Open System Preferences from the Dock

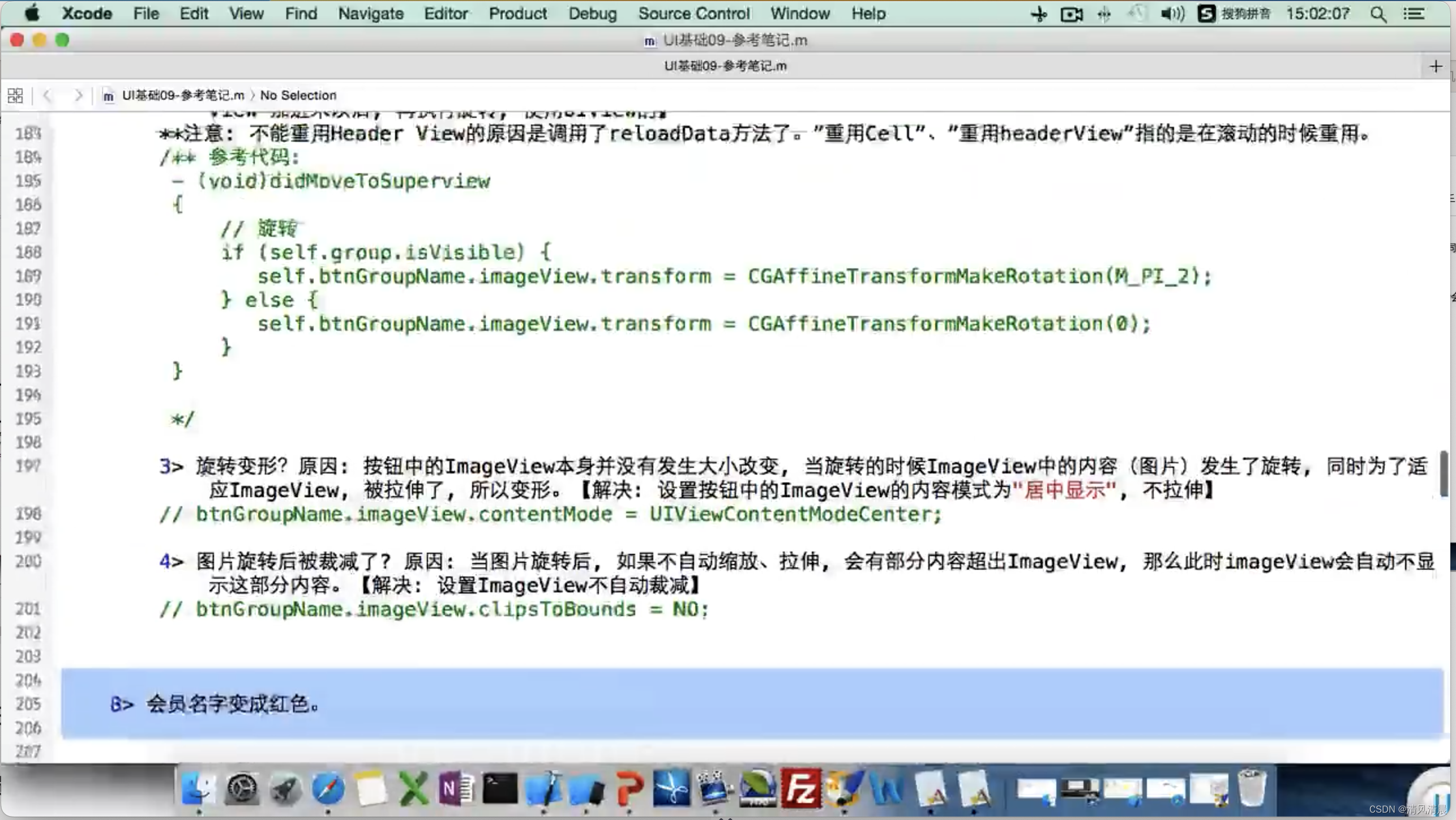(242, 788)
